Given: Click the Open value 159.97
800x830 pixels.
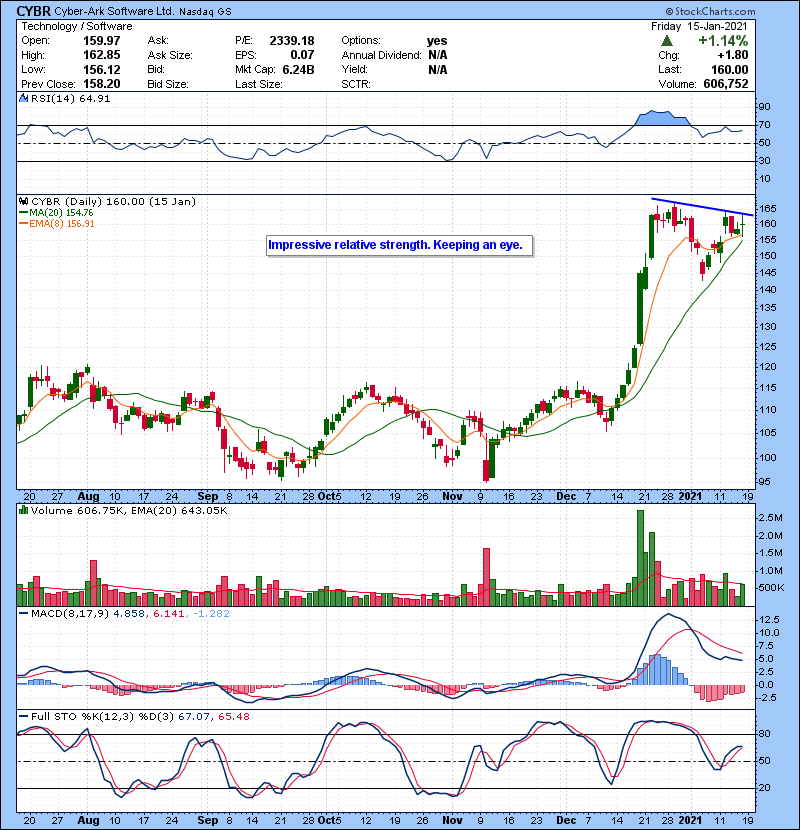Looking at the screenshot, I should tap(102, 41).
